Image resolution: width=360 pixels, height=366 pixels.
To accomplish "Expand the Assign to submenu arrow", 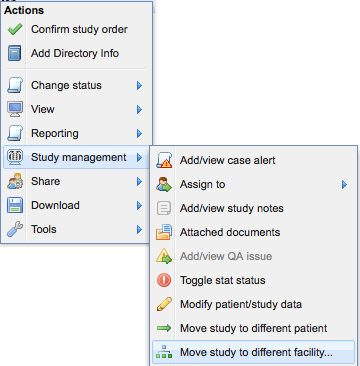I will [x=344, y=185].
